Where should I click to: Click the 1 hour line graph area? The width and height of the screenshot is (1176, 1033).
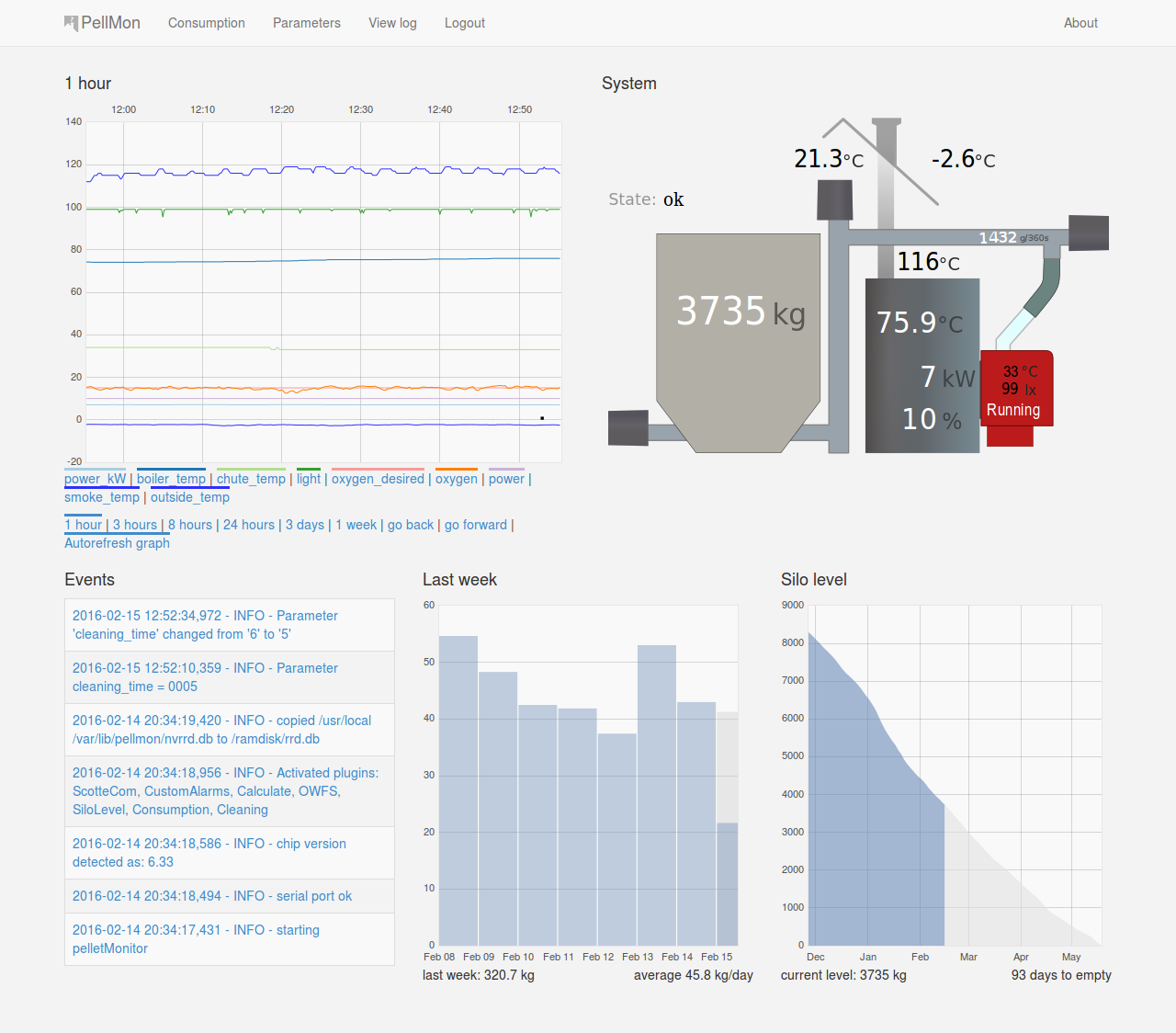click(x=323, y=292)
